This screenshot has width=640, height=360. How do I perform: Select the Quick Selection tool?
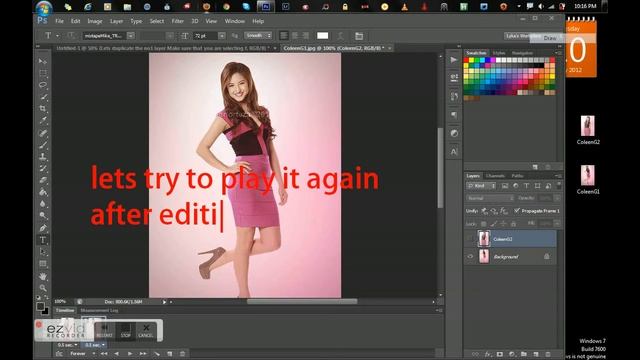point(42,97)
